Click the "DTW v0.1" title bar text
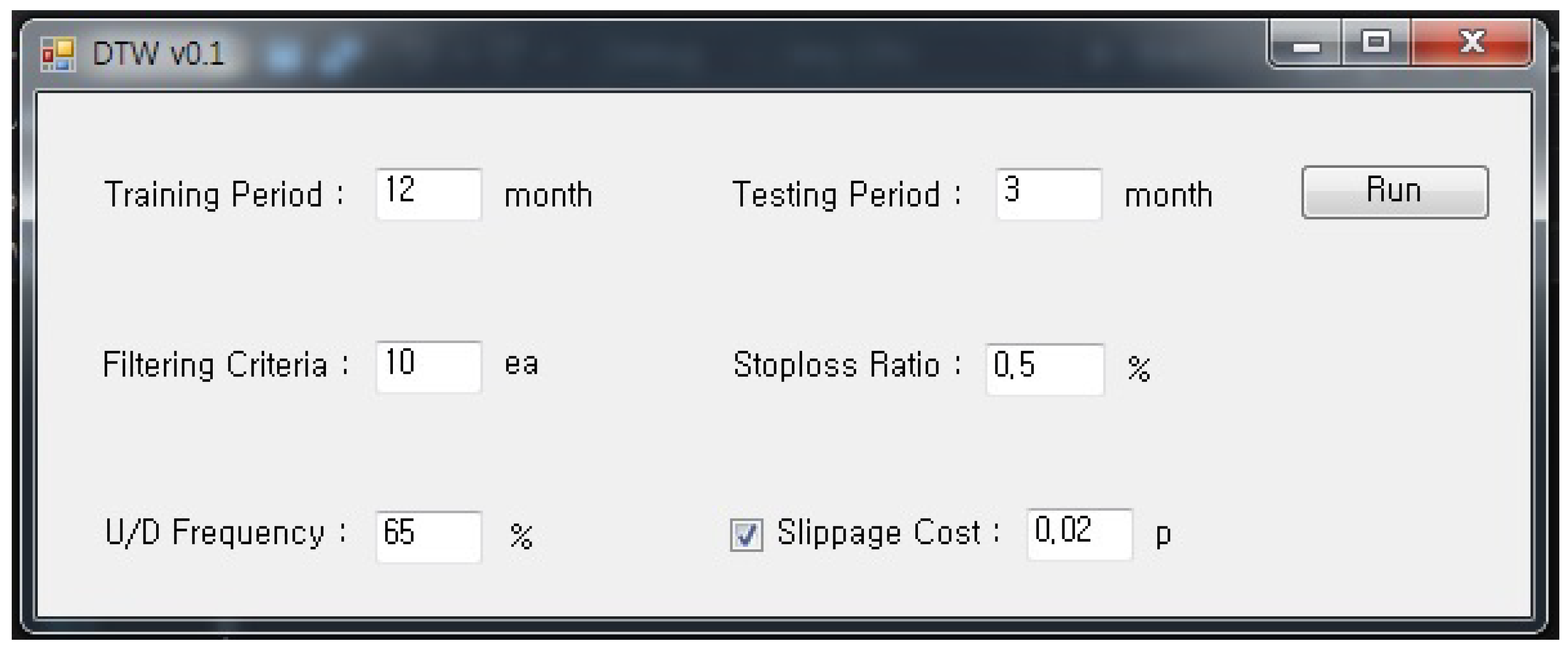The width and height of the screenshot is (1568, 652). click(158, 55)
